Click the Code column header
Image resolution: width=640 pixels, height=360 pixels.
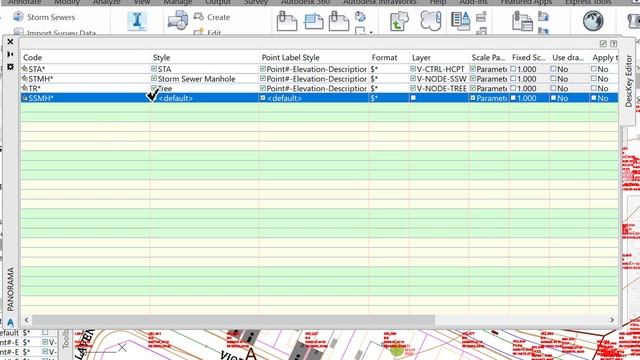[x=85, y=58]
